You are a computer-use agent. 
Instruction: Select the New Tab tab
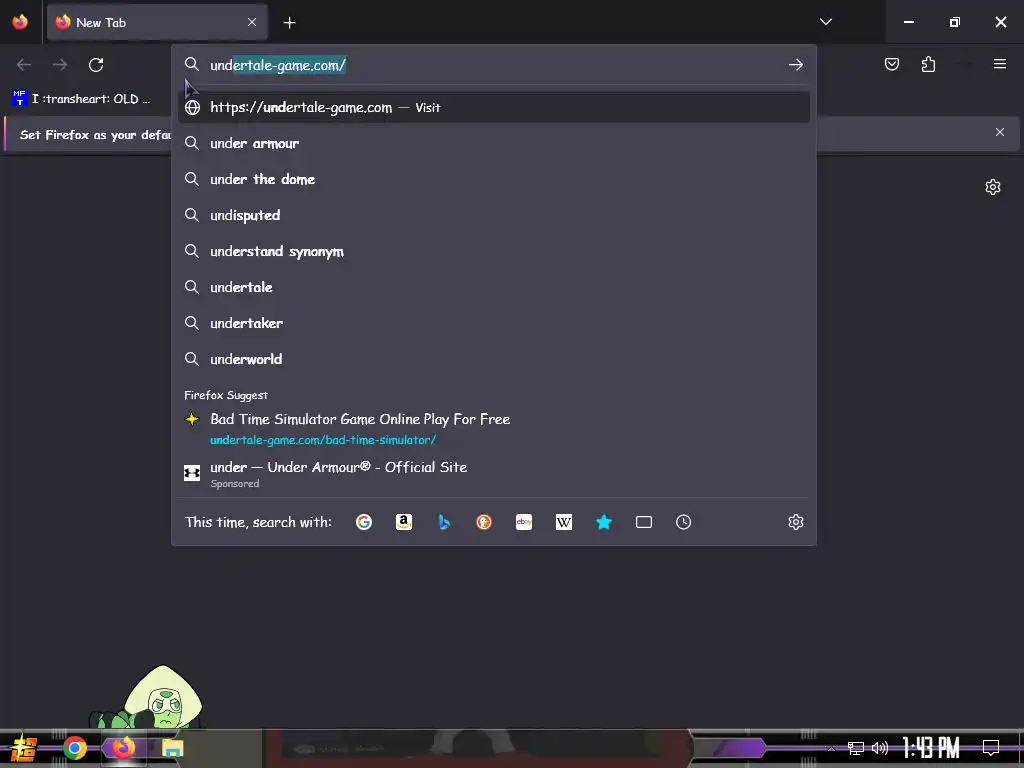(157, 22)
